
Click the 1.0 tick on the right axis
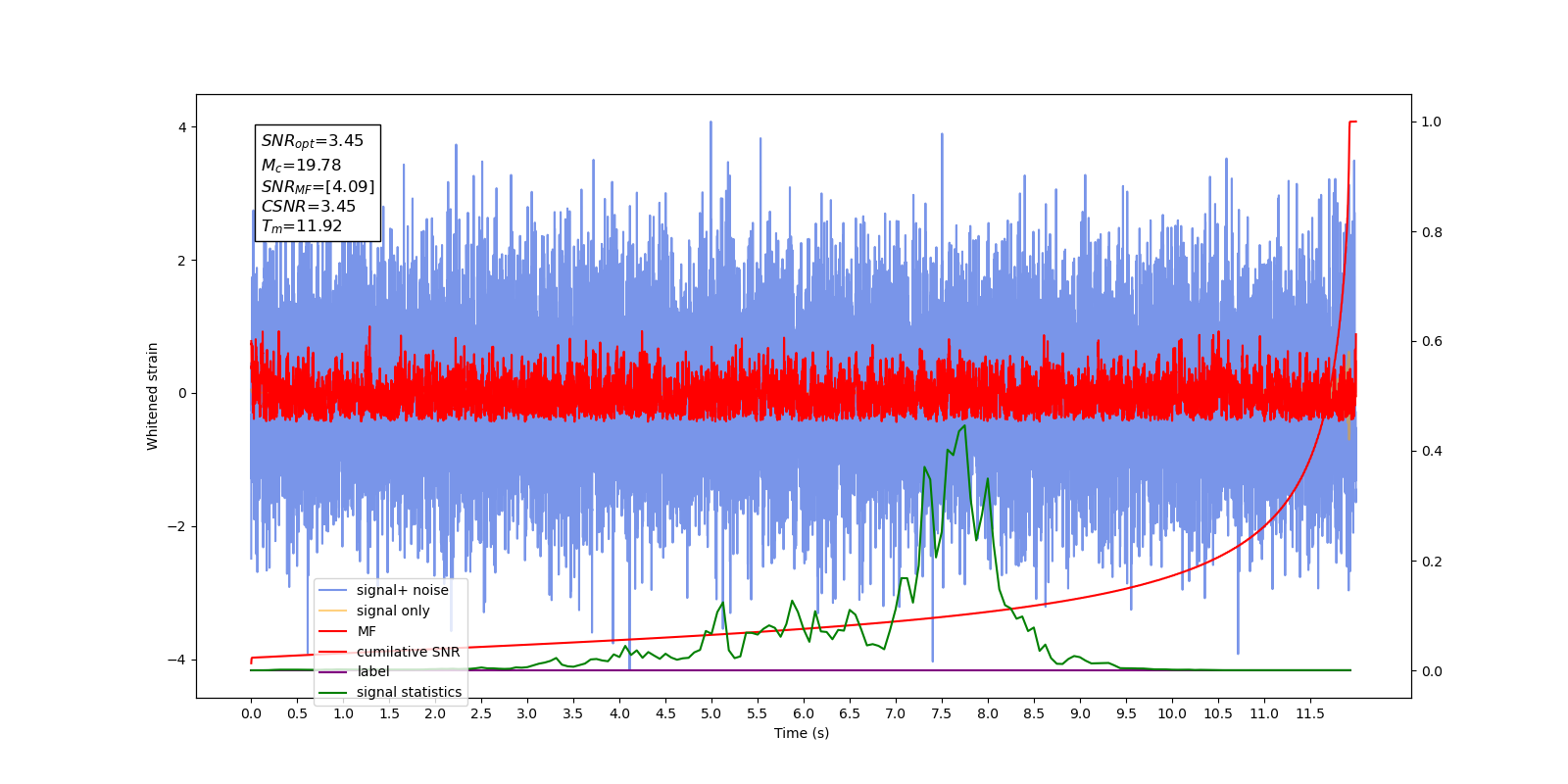[1432, 122]
